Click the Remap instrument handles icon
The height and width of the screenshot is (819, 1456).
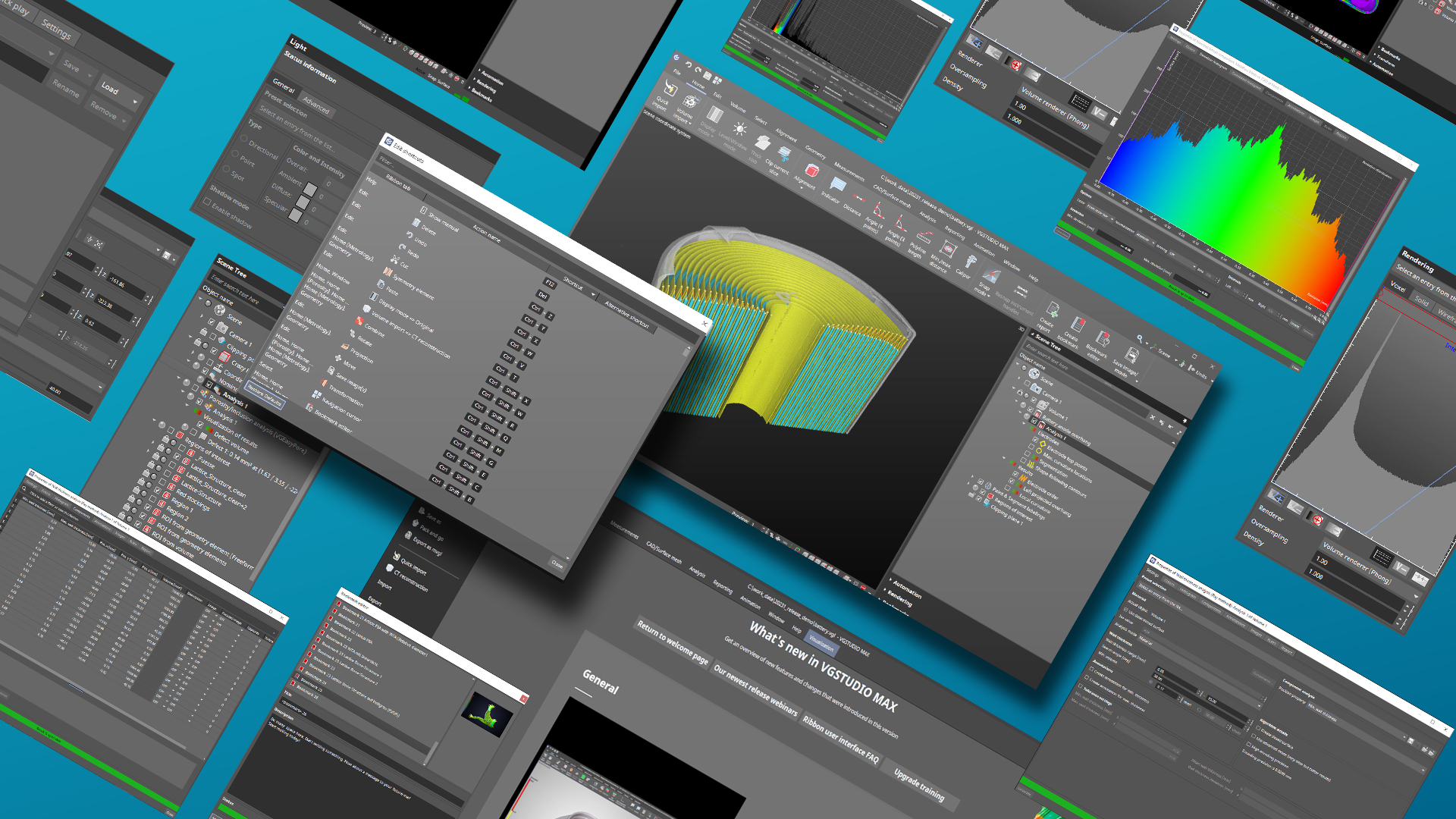click(1021, 292)
